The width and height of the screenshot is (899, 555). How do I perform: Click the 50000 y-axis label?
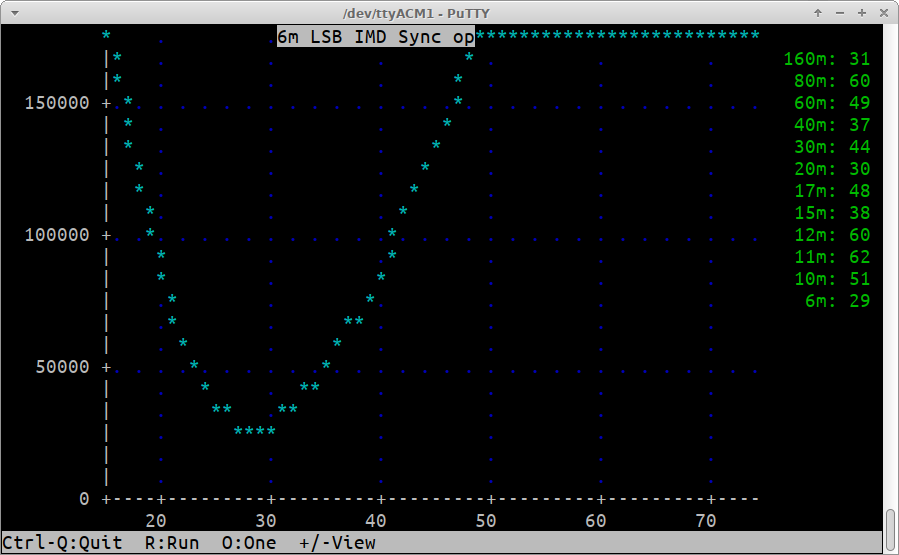click(62, 367)
